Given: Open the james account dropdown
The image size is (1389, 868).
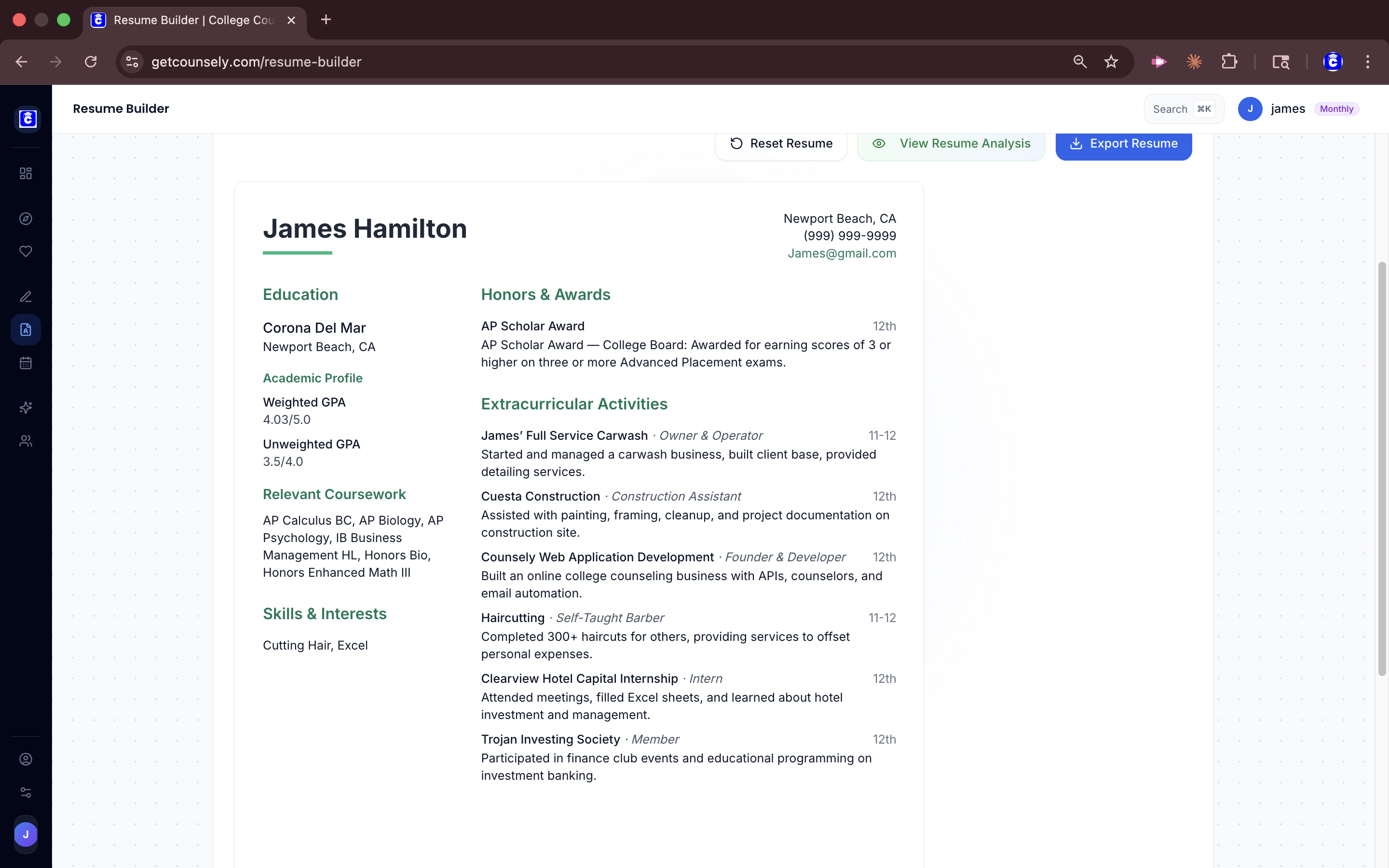Looking at the screenshot, I should (1288, 108).
